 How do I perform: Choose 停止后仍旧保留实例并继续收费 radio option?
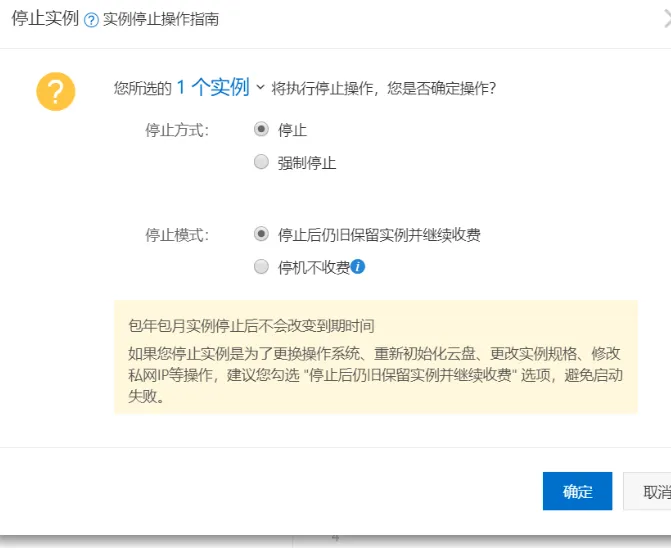click(261, 234)
